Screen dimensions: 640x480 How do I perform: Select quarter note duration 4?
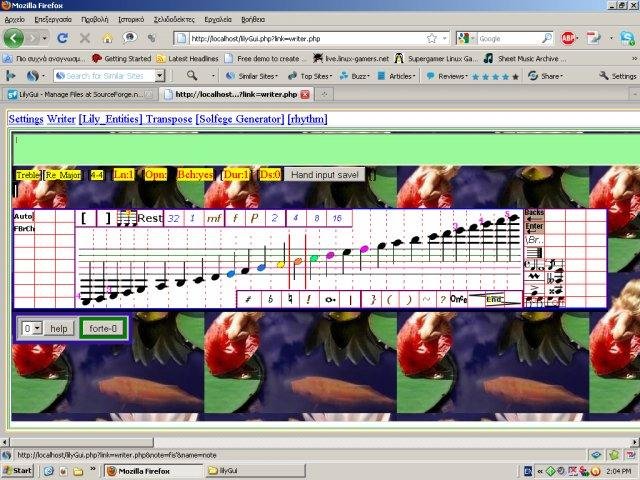point(296,218)
